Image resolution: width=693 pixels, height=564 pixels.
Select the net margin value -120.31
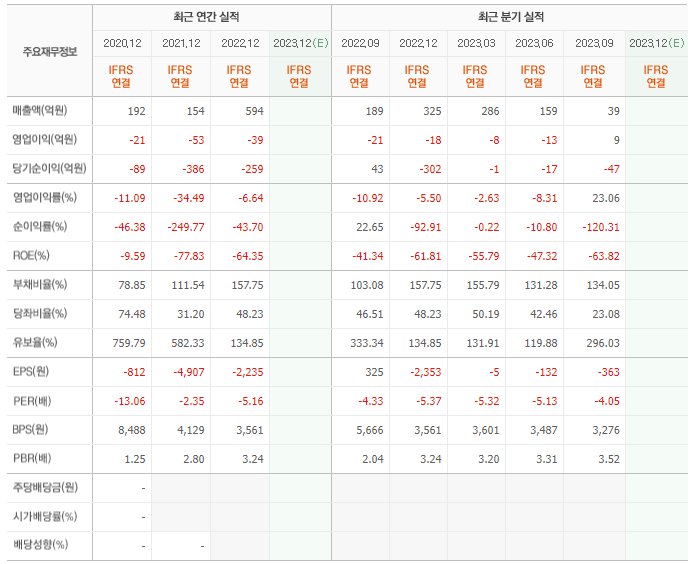[601, 228]
